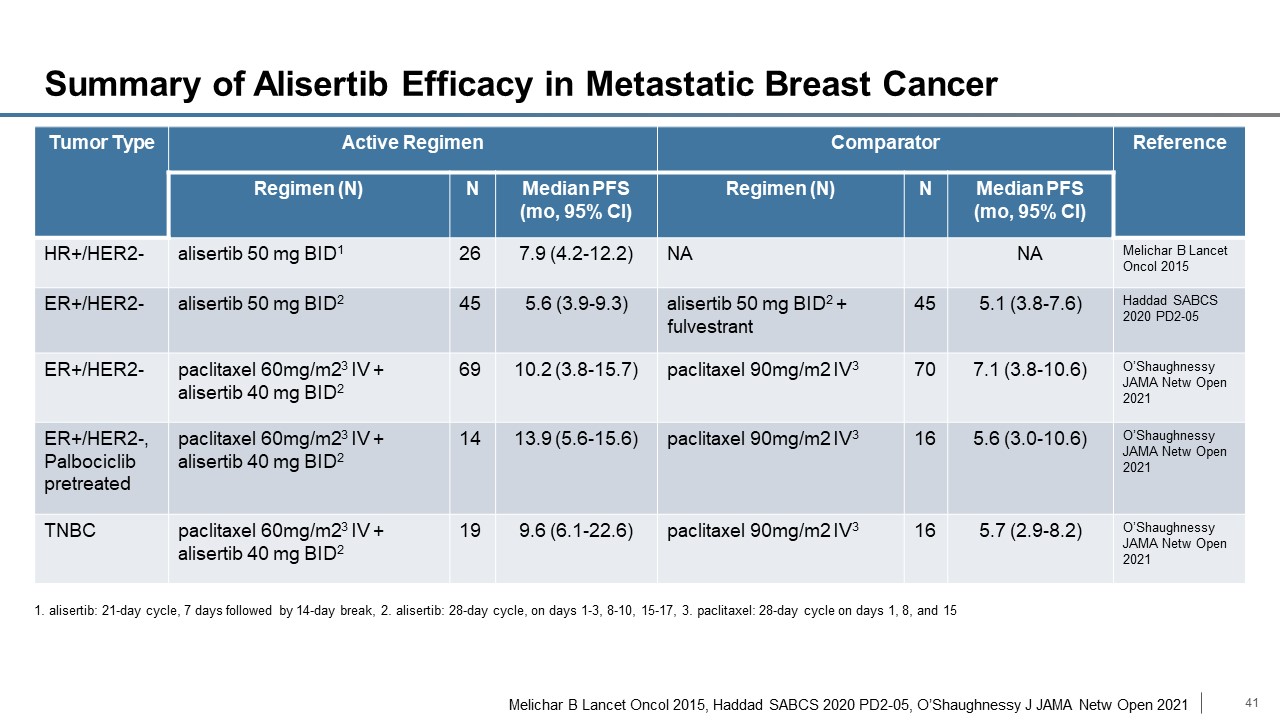Select the Tumor Type column header
1280x720 pixels.
coord(102,143)
